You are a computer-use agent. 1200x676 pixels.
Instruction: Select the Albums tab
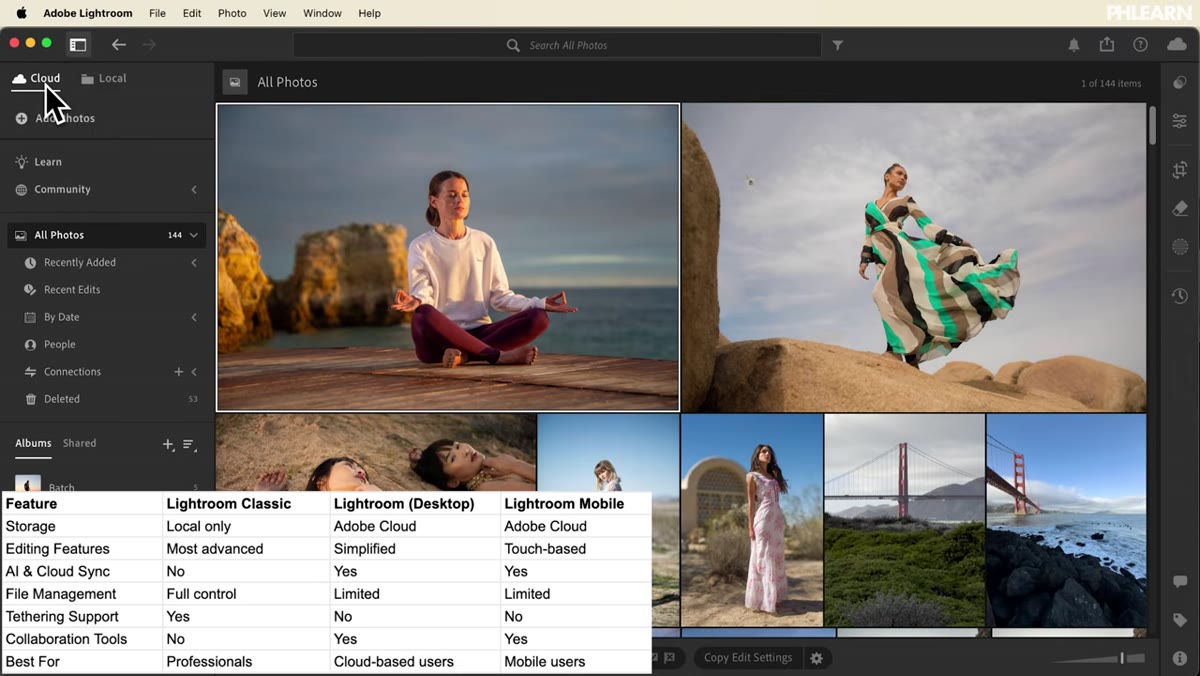[x=33, y=443]
